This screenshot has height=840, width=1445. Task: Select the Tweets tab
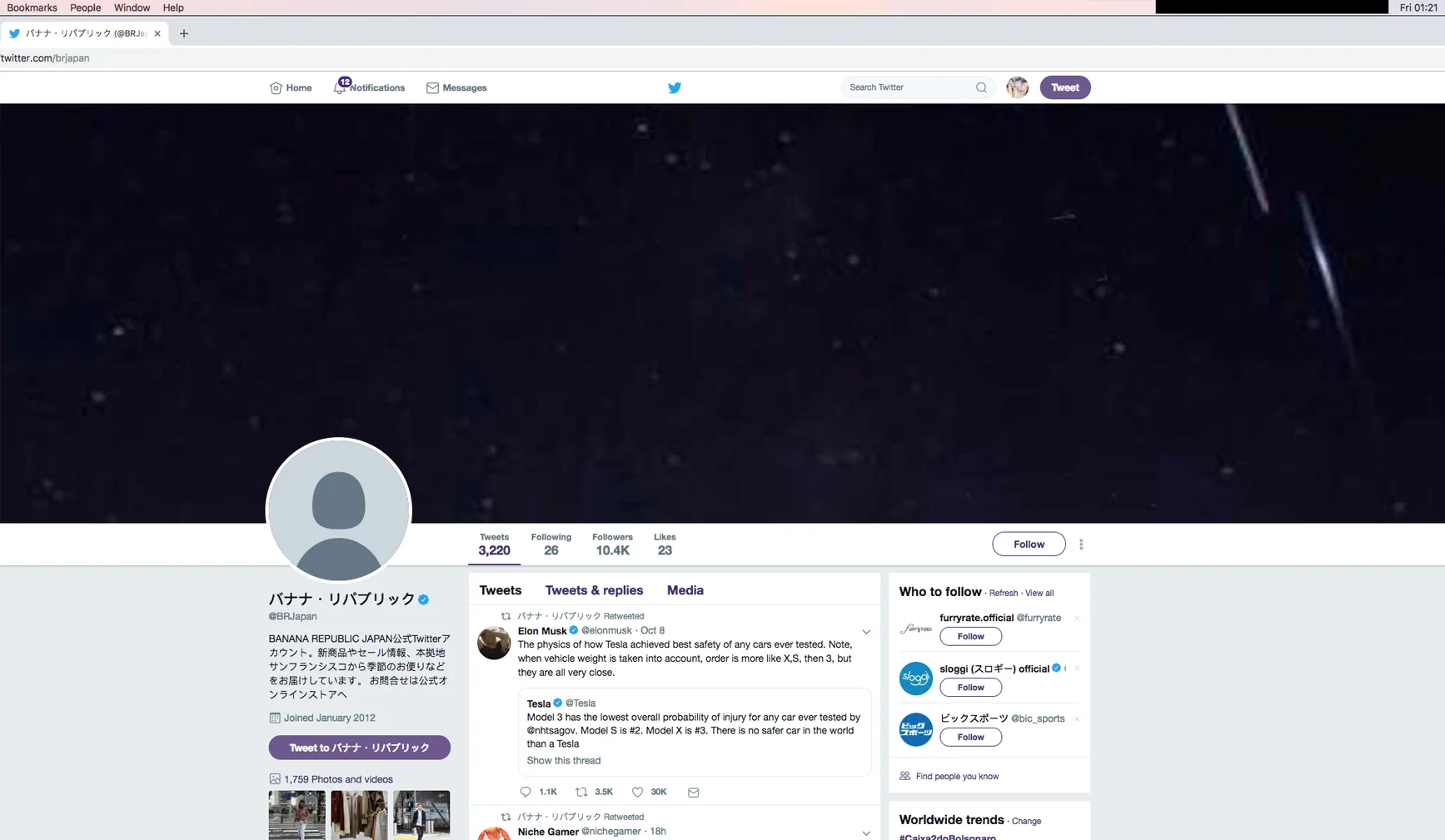pos(501,590)
